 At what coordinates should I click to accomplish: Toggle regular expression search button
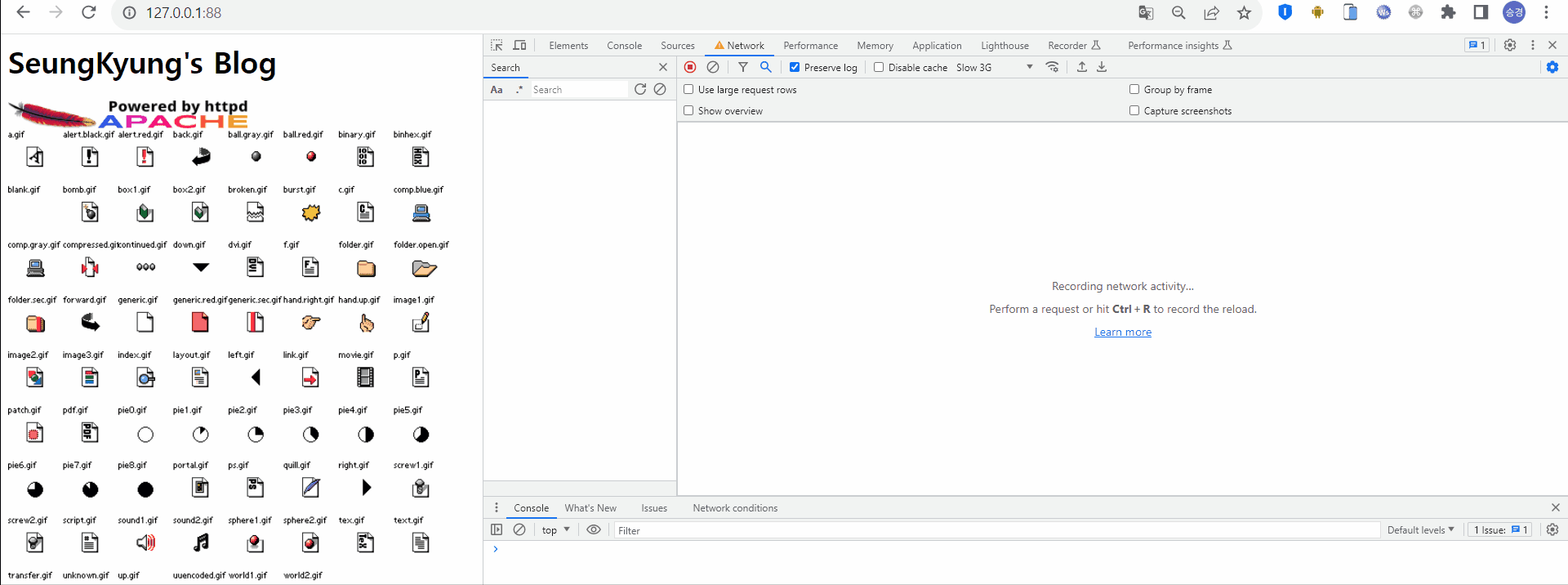tap(519, 90)
